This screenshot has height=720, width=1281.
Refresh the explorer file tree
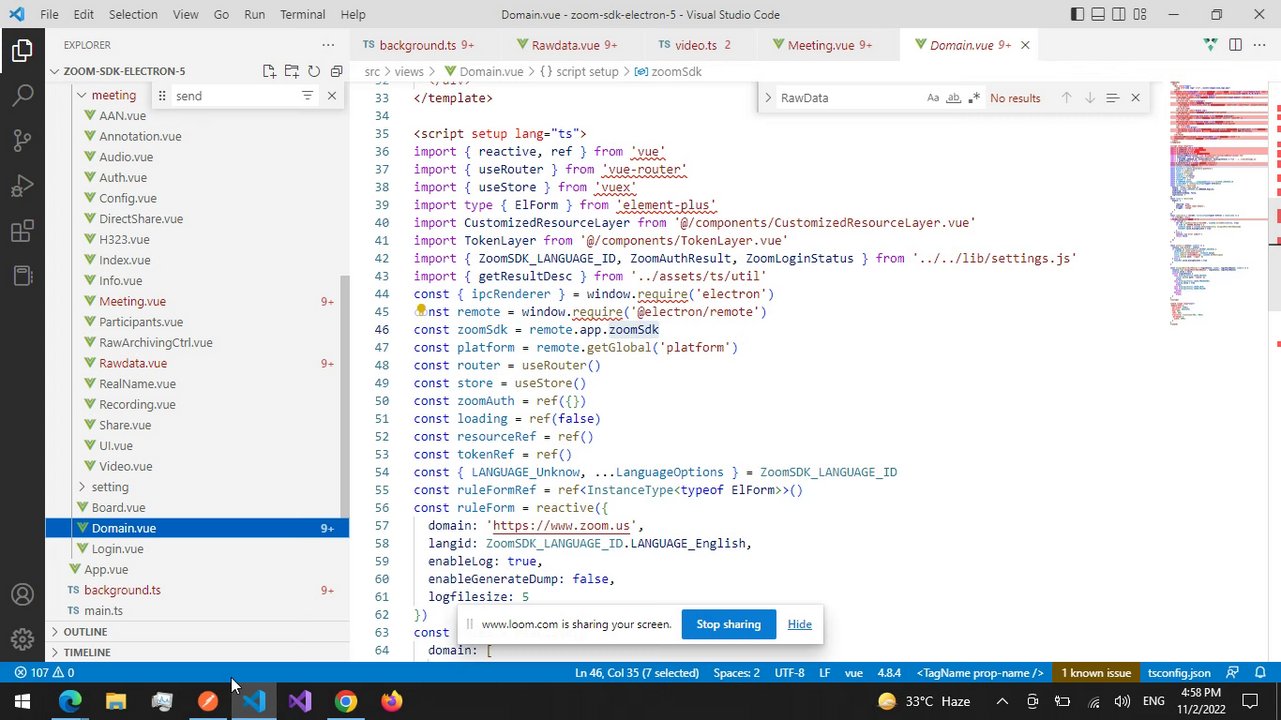coord(314,71)
